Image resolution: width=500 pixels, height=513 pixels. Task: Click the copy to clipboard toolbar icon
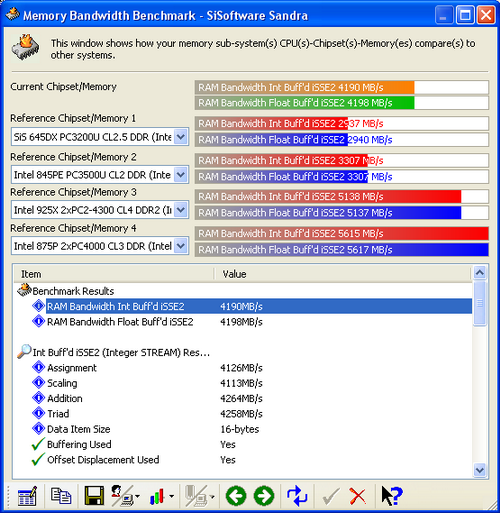coord(61,496)
